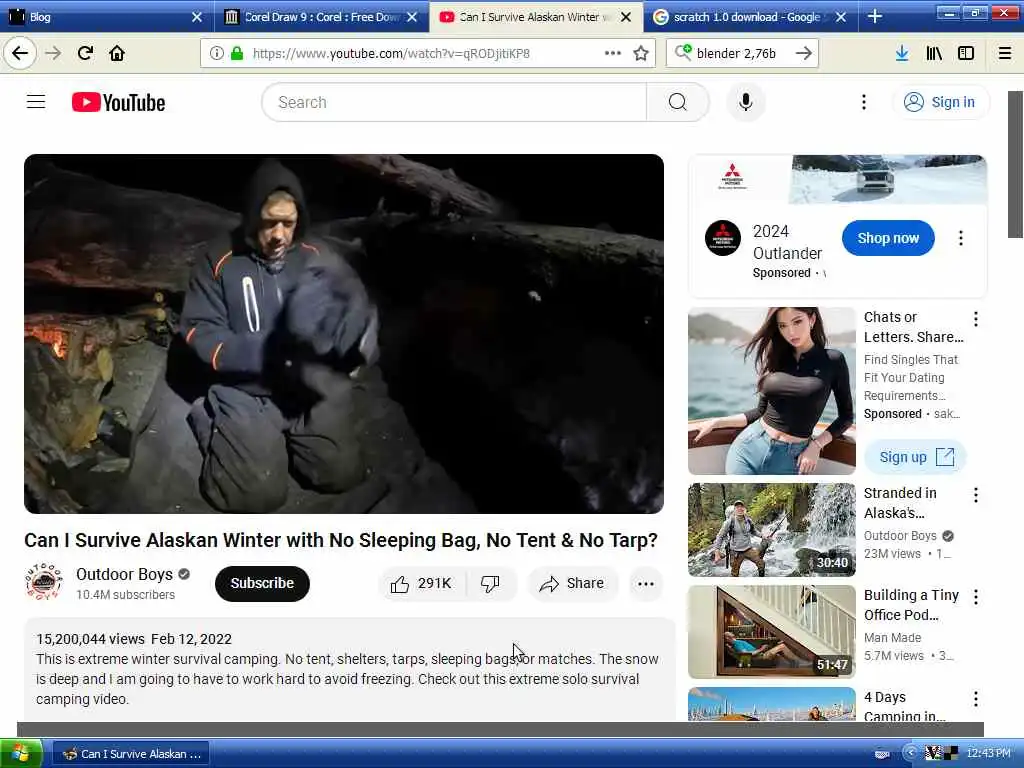Click Mitsubishi round logo on Outlander ad
This screenshot has width=1024, height=768.
click(x=722, y=238)
